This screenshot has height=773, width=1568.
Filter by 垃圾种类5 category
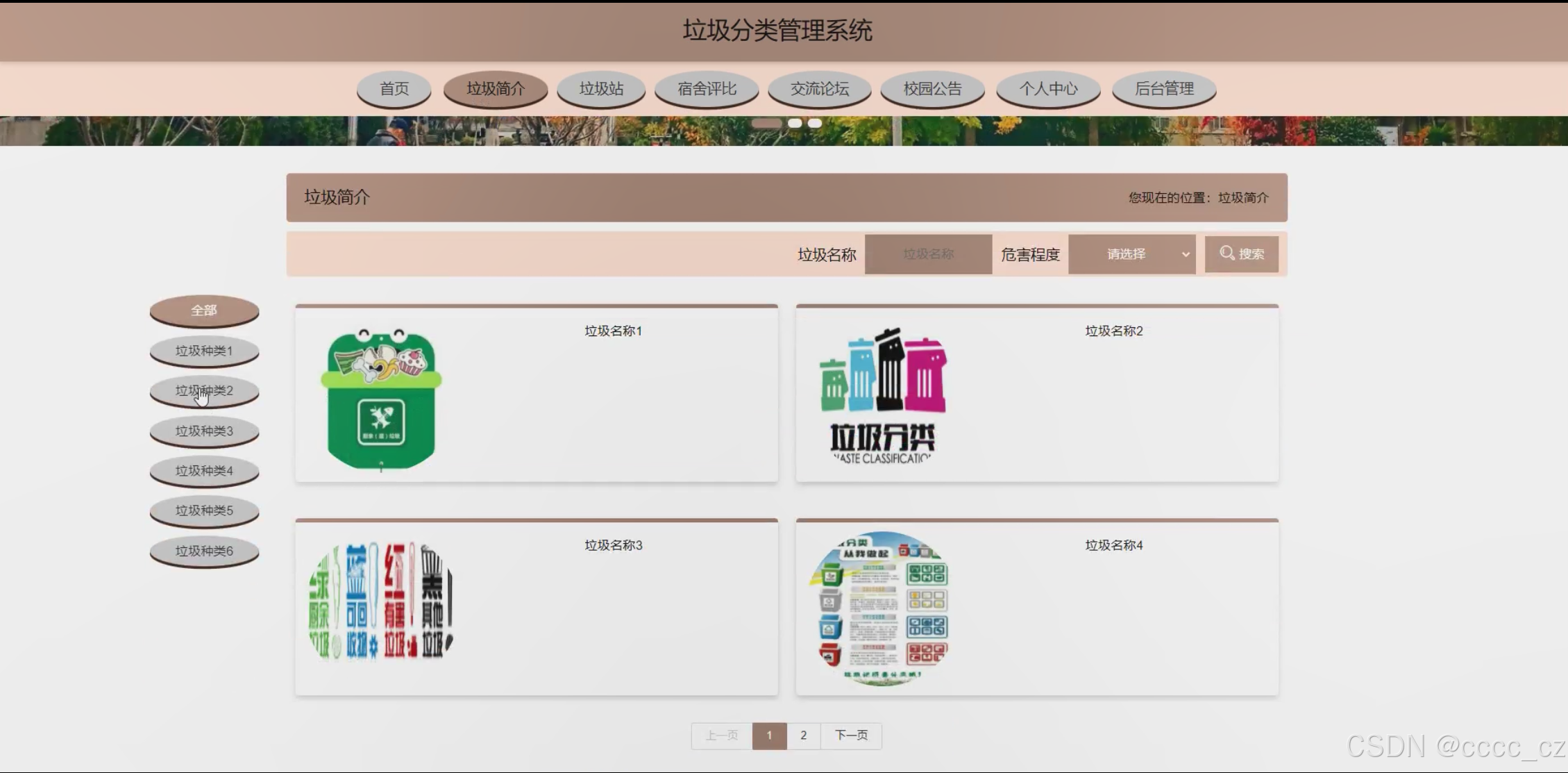pos(204,510)
